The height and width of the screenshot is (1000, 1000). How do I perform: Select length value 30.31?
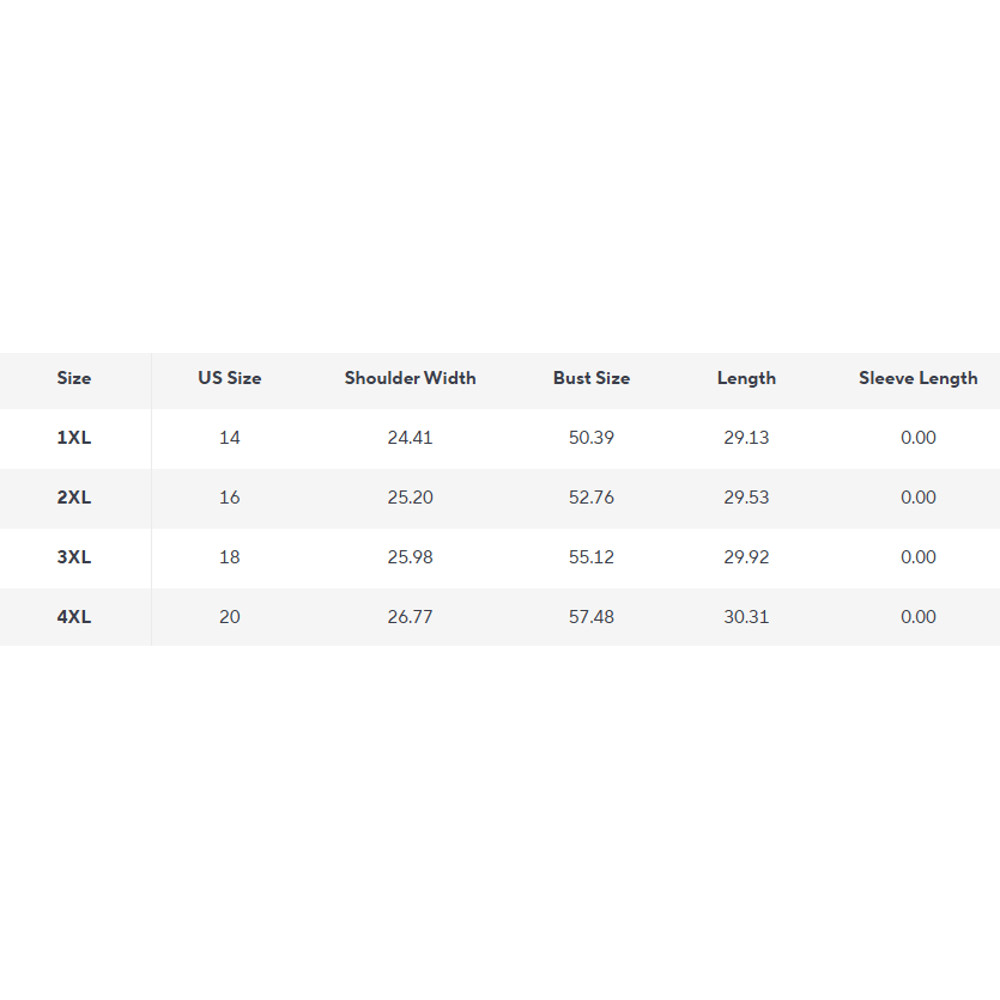746,617
